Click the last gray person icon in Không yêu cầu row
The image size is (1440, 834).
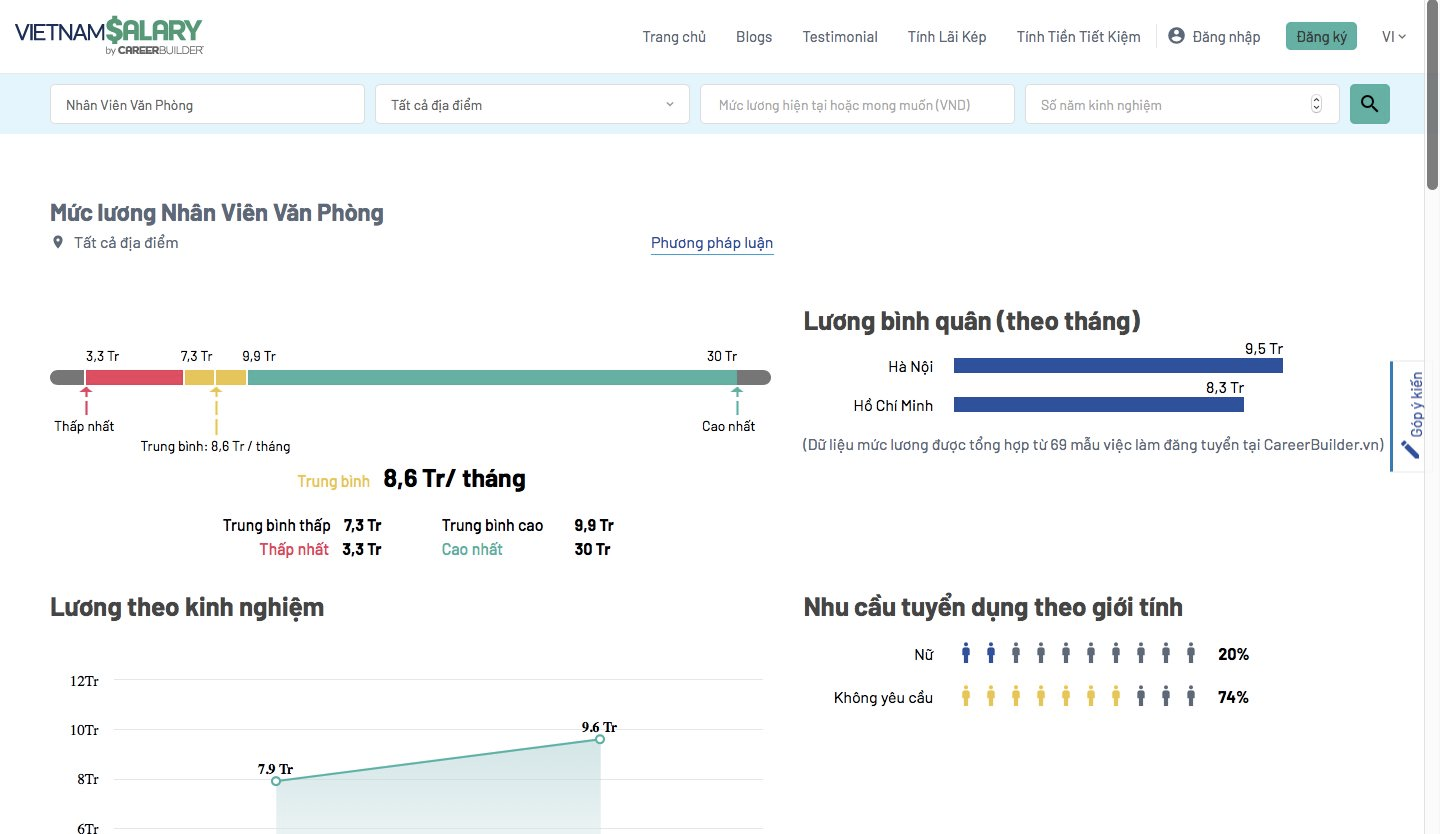1191,697
